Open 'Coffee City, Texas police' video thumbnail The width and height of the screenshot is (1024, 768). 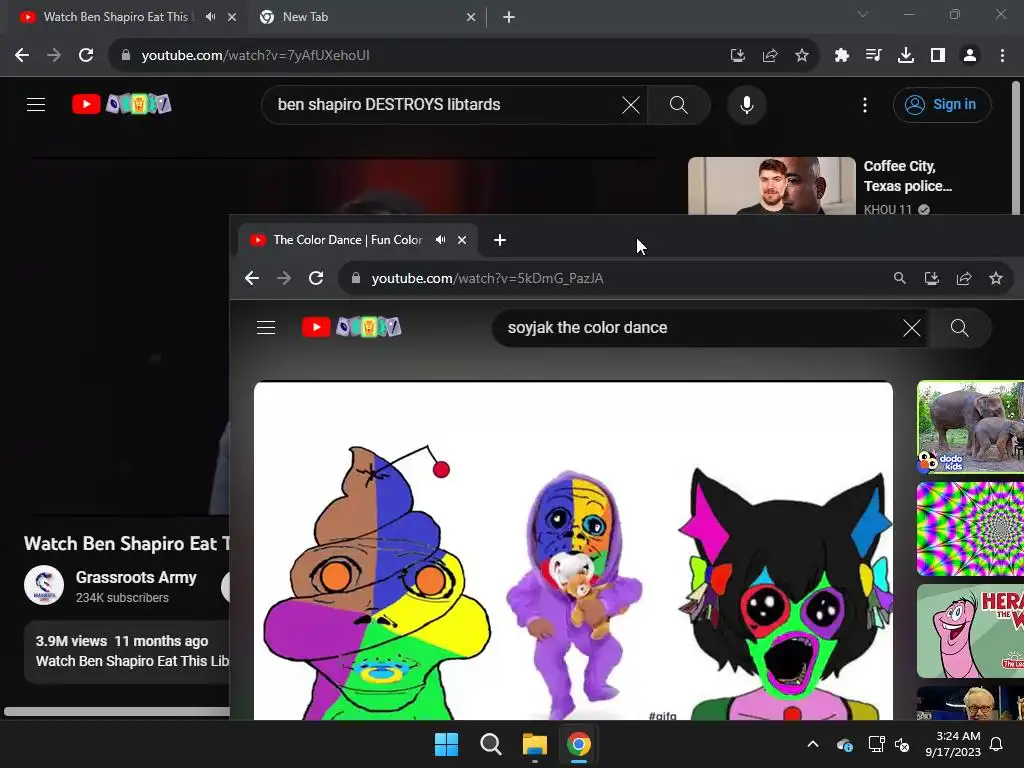click(x=772, y=185)
